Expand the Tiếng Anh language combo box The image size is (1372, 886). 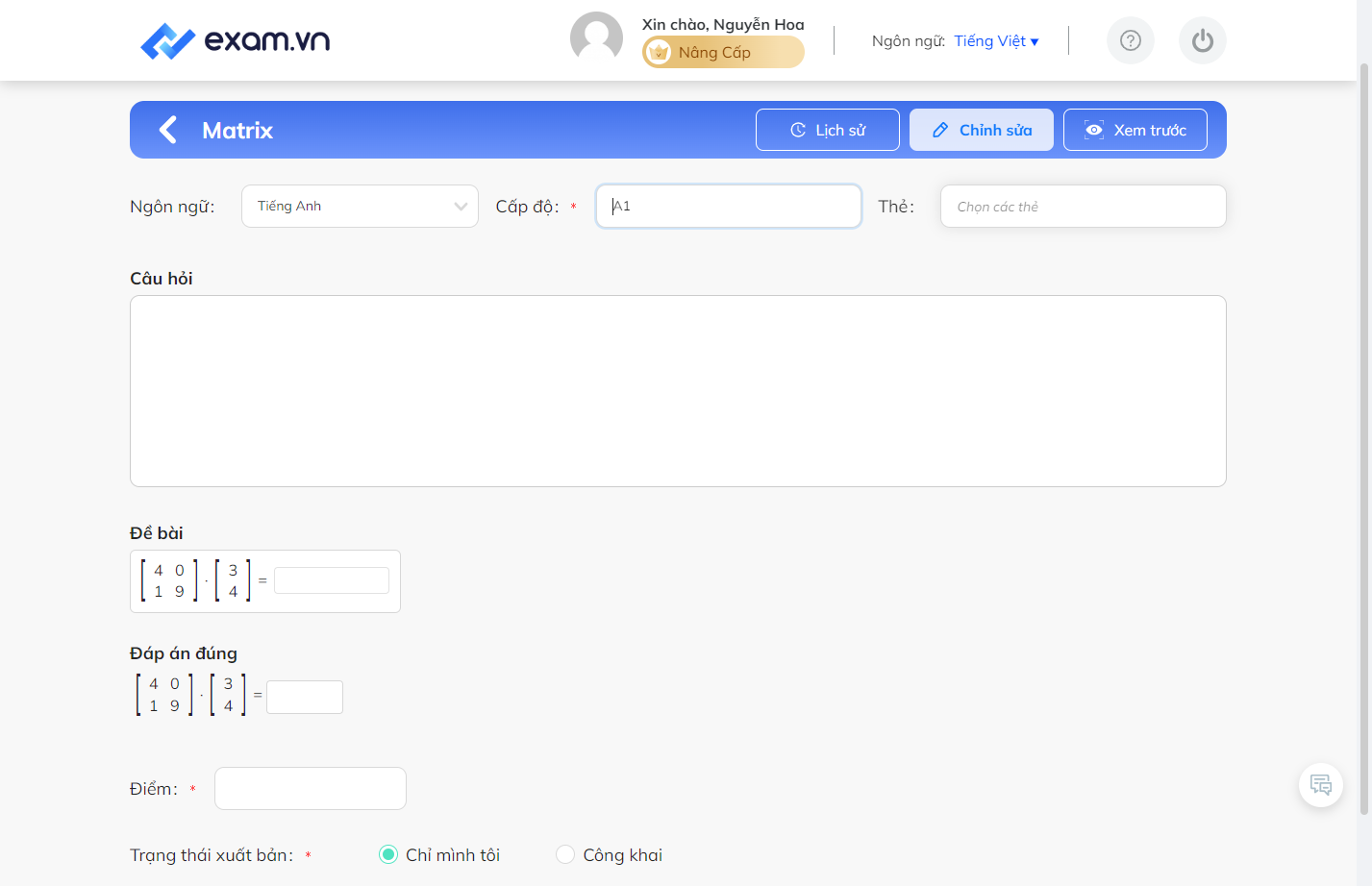click(360, 207)
